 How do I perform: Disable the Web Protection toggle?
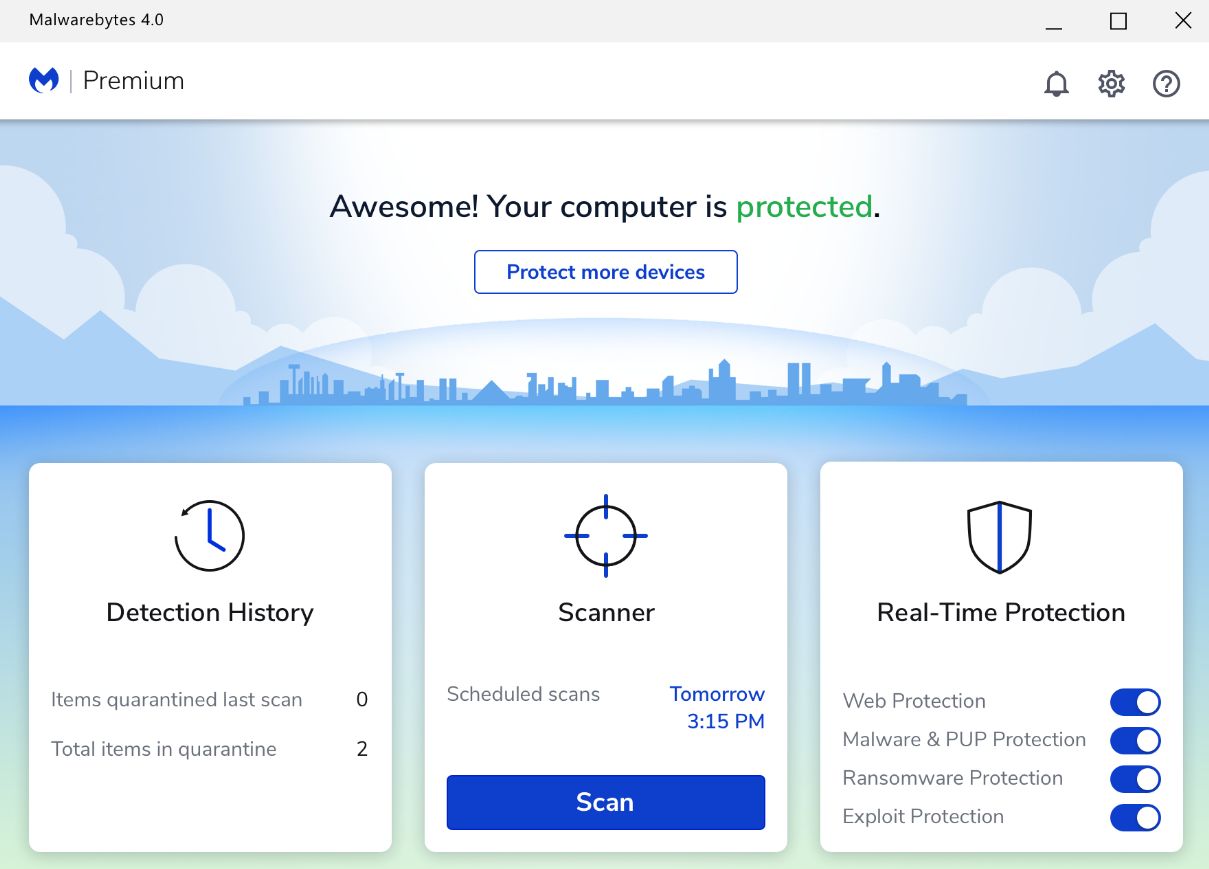(x=1135, y=702)
